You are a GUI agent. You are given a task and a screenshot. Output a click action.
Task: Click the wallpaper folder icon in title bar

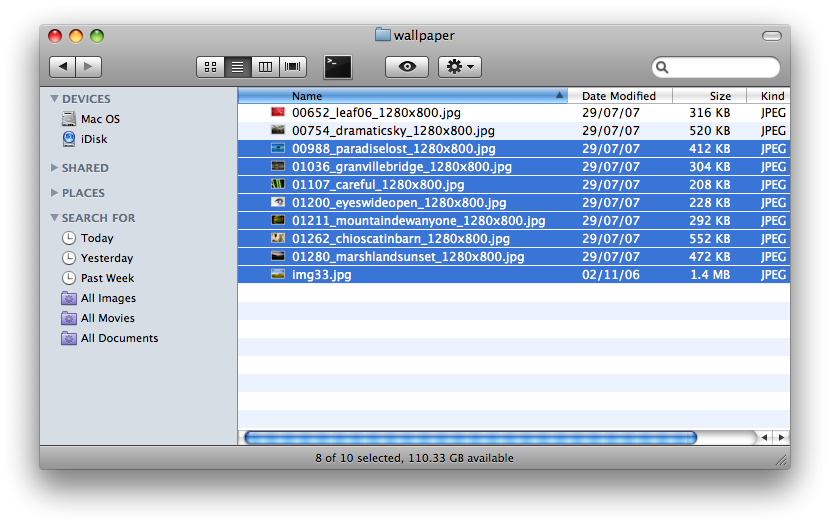(x=382, y=35)
